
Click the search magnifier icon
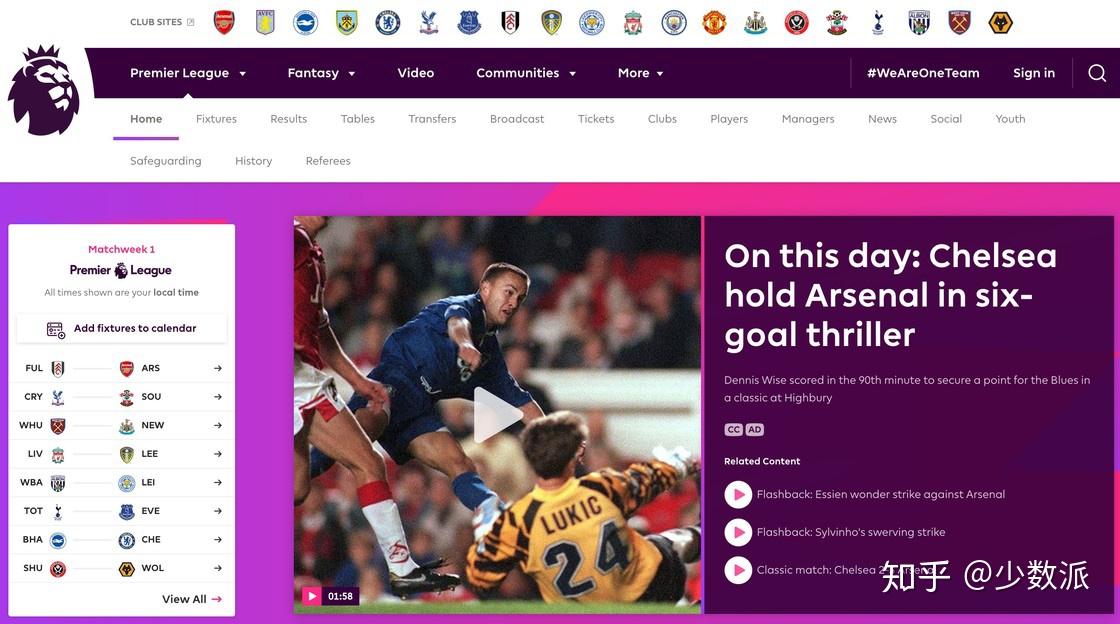coord(1097,73)
